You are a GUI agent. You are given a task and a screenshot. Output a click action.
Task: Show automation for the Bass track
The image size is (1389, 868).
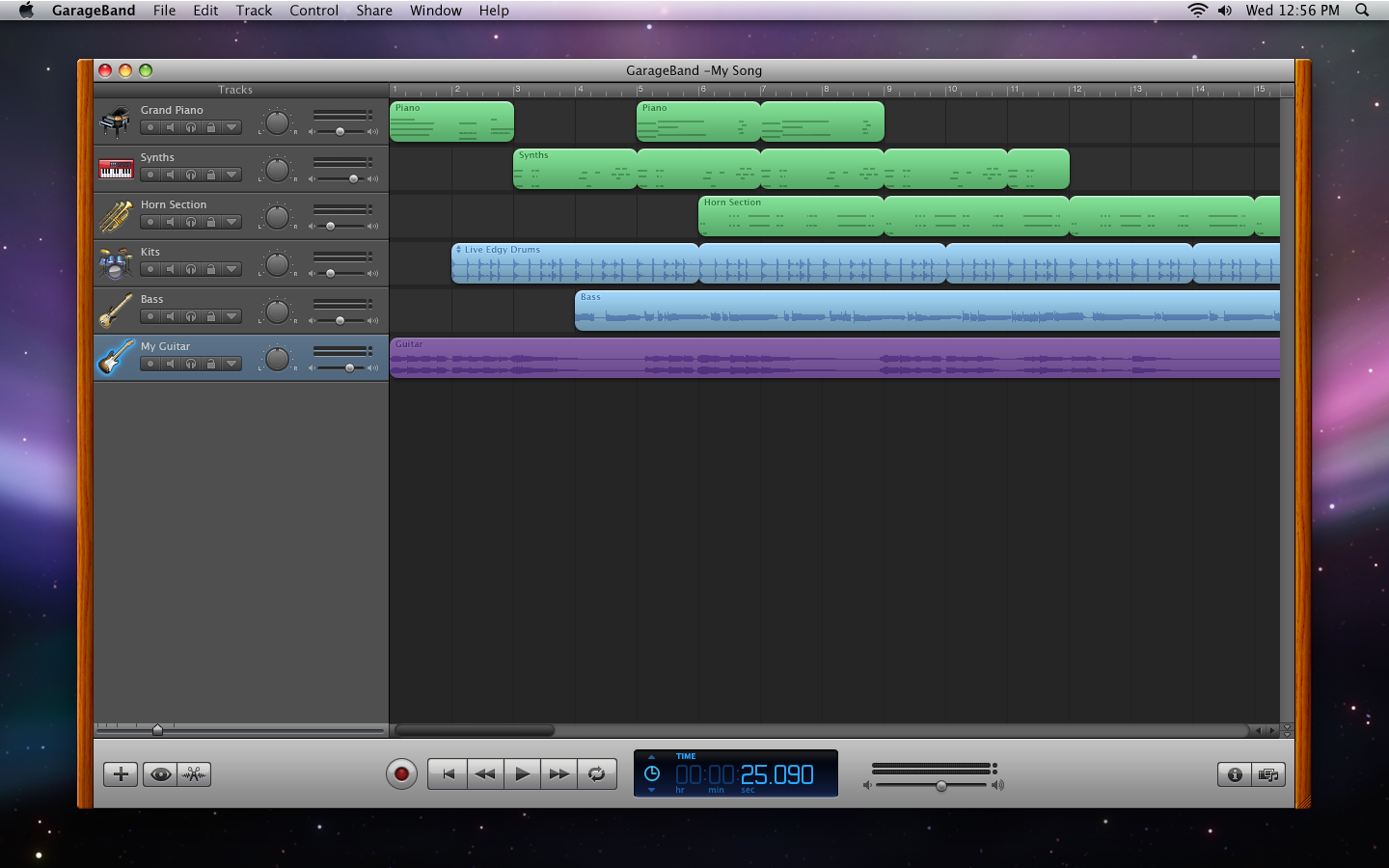231,316
